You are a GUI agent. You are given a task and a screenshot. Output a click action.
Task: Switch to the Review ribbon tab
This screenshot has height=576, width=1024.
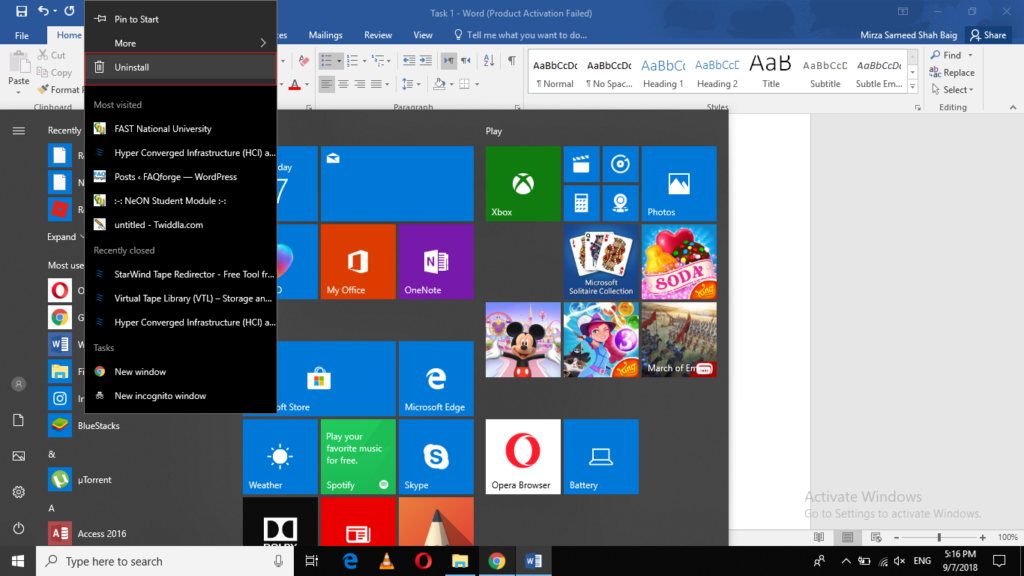click(x=377, y=34)
